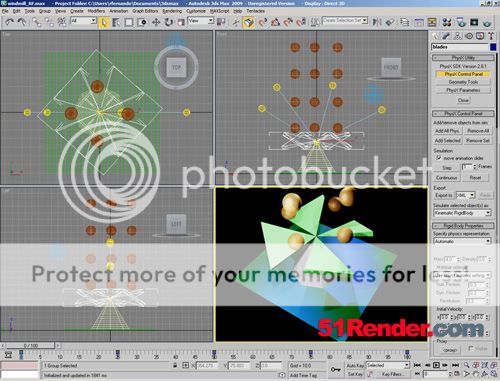500x381 pixels.
Task: Open the Kinematic RigidBody dropdown
Action: tap(462, 213)
